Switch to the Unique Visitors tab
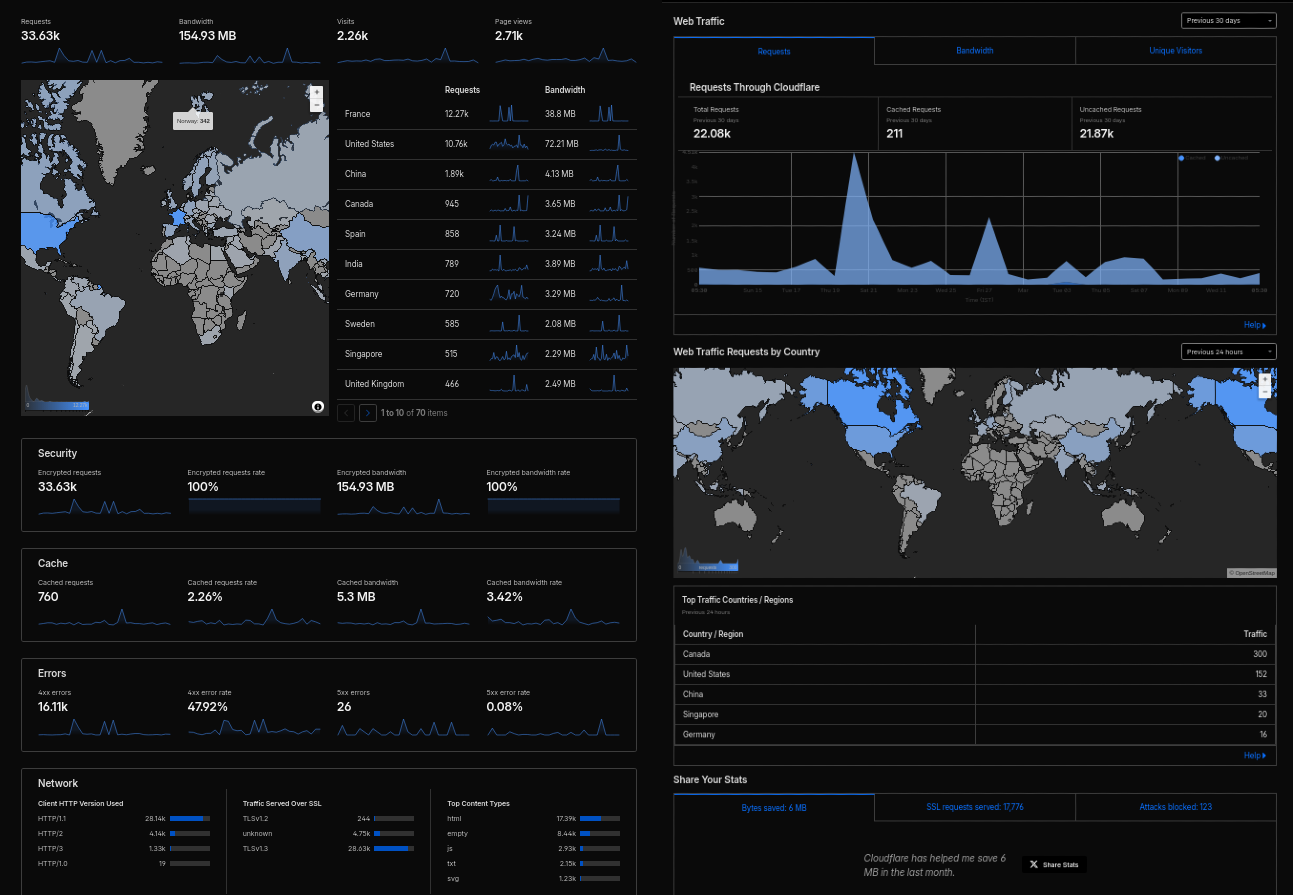The width and height of the screenshot is (1293, 895). point(1175,51)
